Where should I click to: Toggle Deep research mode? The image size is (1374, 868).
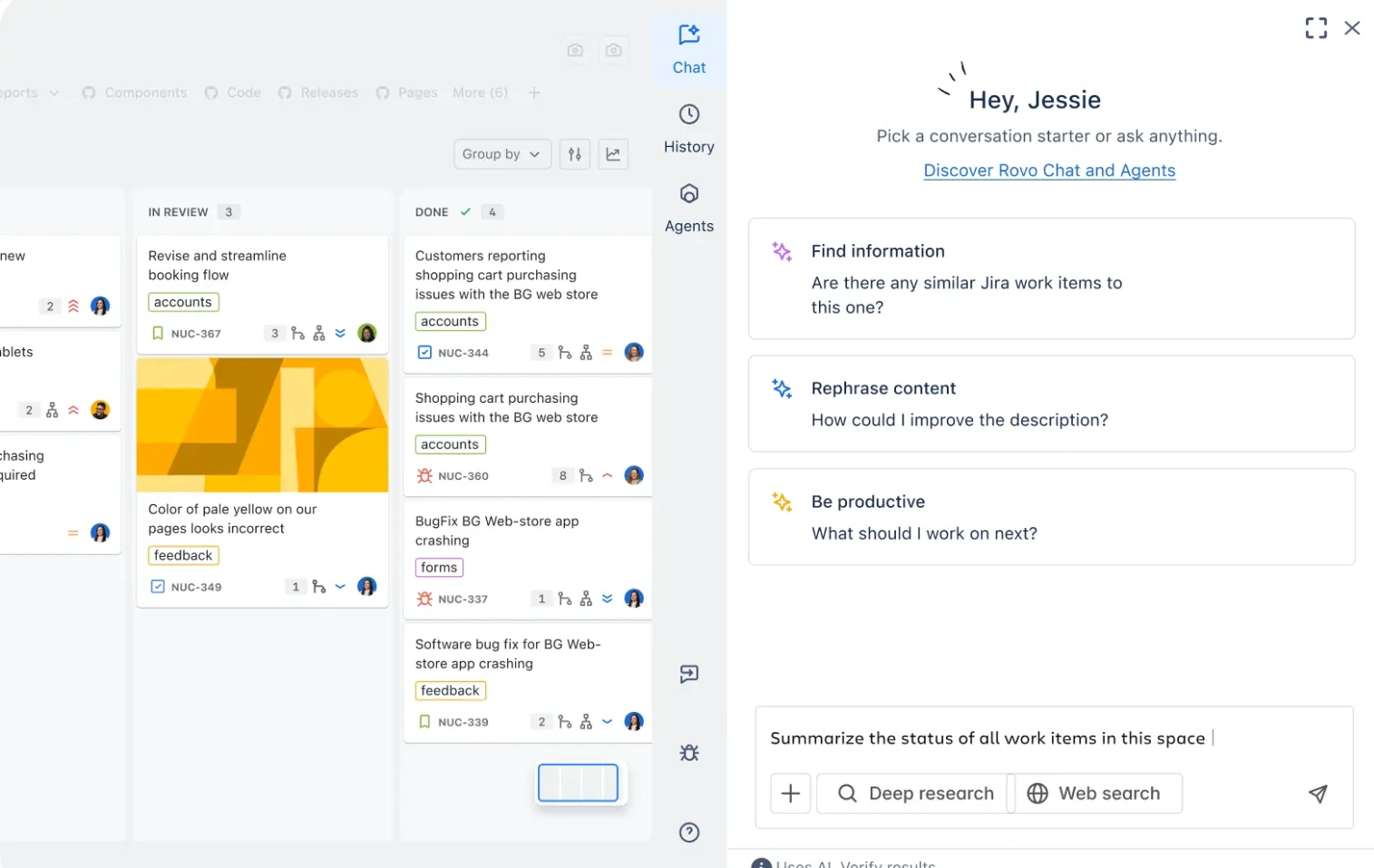pyautogui.click(x=915, y=794)
